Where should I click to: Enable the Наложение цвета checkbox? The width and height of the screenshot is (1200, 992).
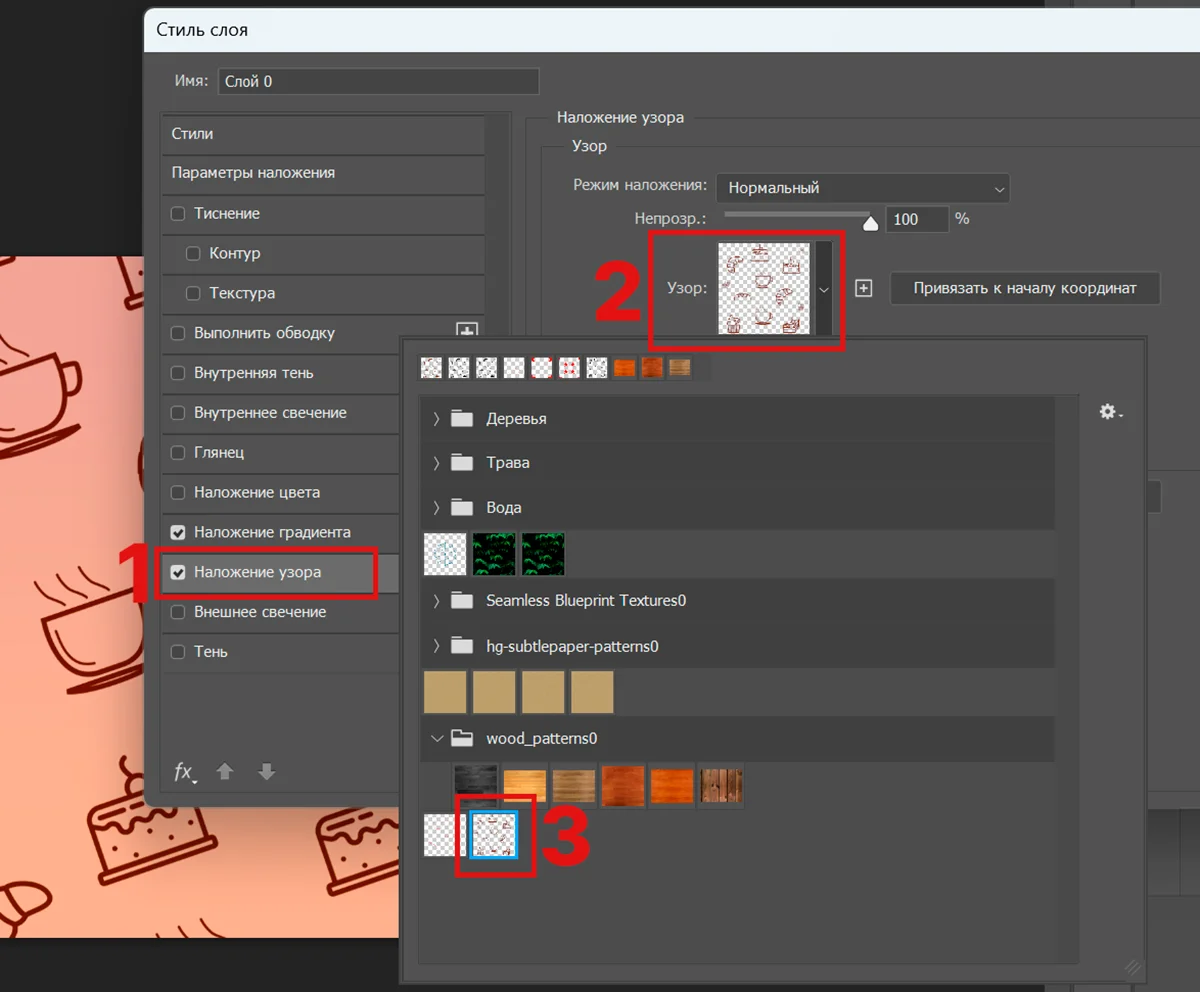(x=178, y=493)
